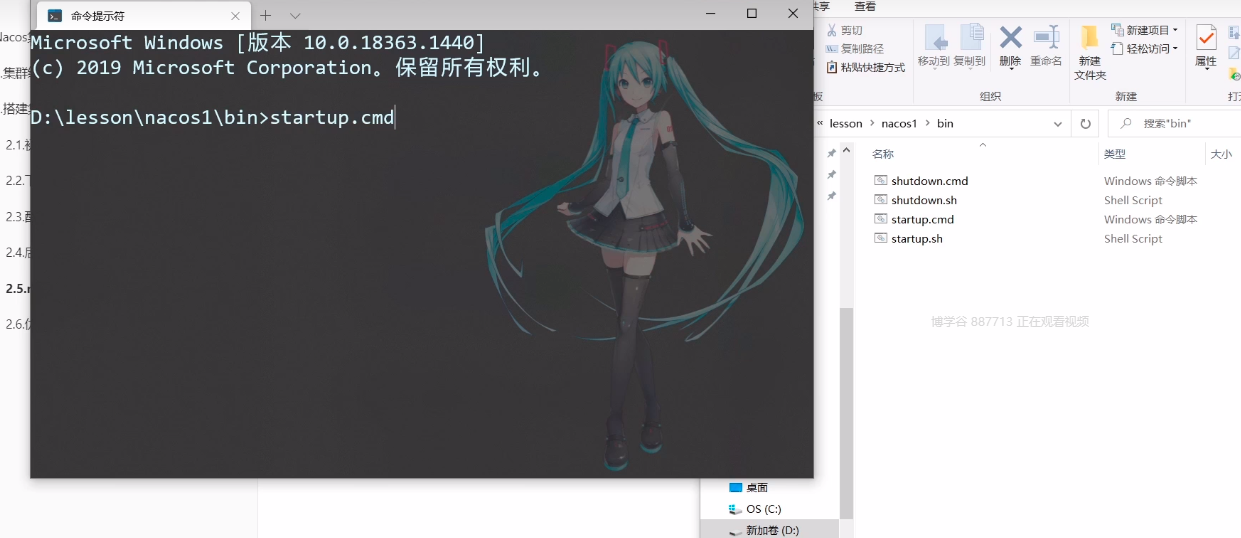Click the lesson breadcrumb in address bar
Viewport: 1241px width, 538px height.
846,124
